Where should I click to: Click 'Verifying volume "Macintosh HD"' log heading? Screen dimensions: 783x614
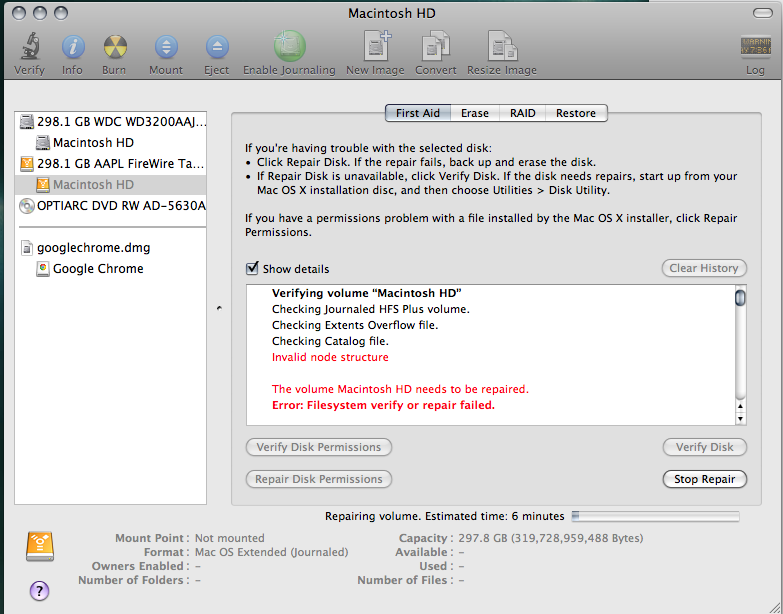coord(367,293)
